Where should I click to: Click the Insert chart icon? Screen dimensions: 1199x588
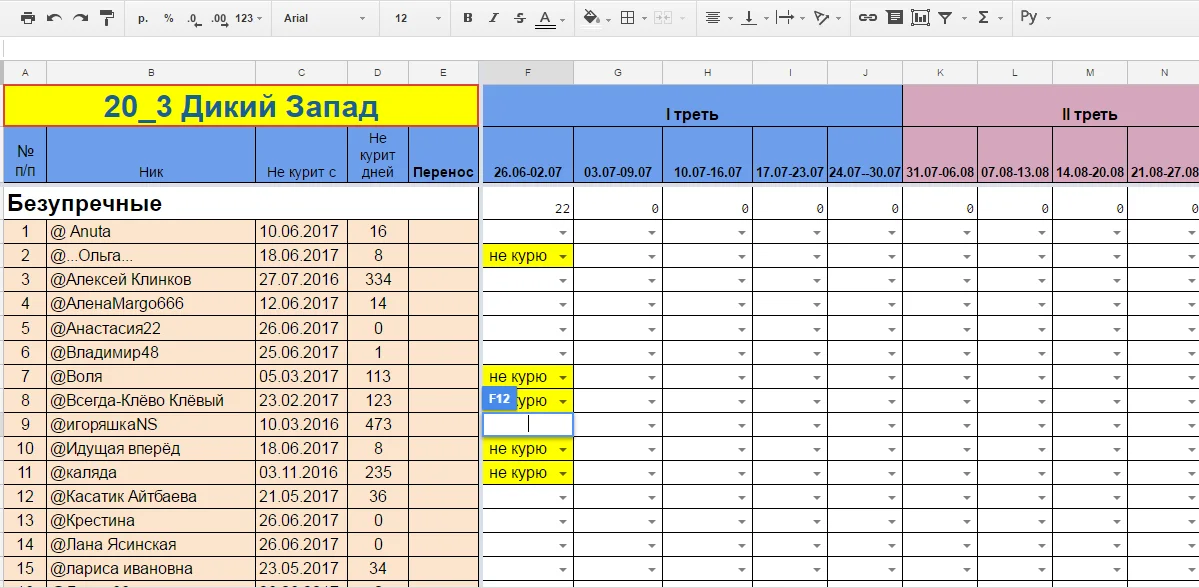(x=920, y=18)
